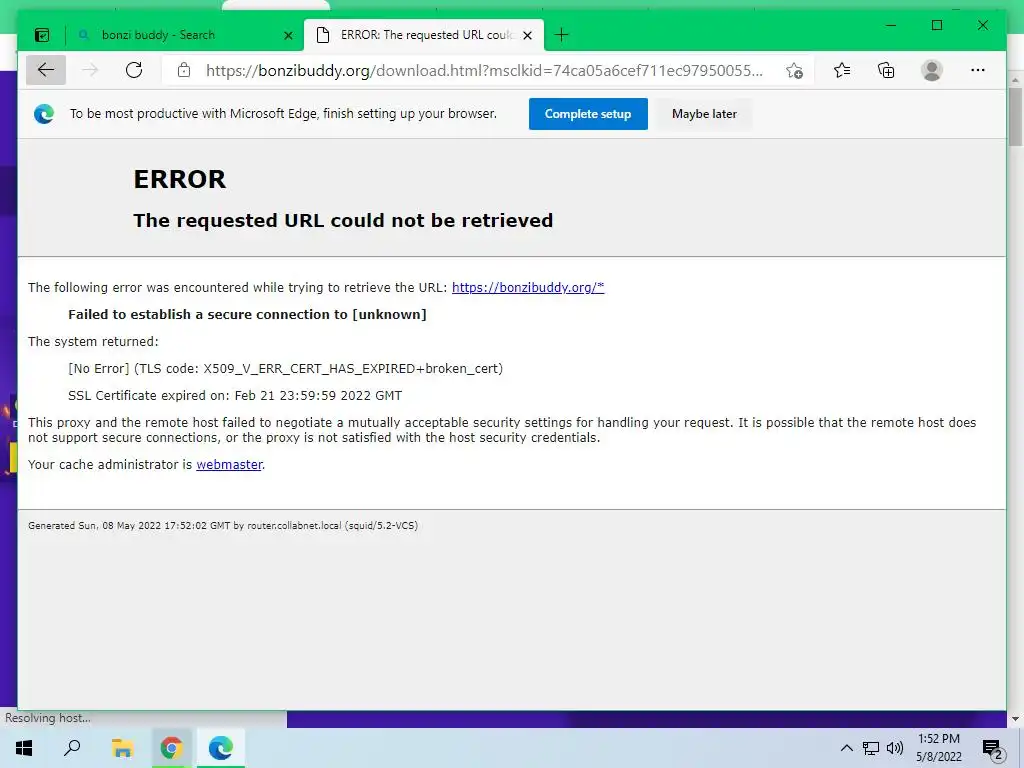
Task: Click the 'Generated Sun, 08 May 2022' footer
Action: [223, 525]
